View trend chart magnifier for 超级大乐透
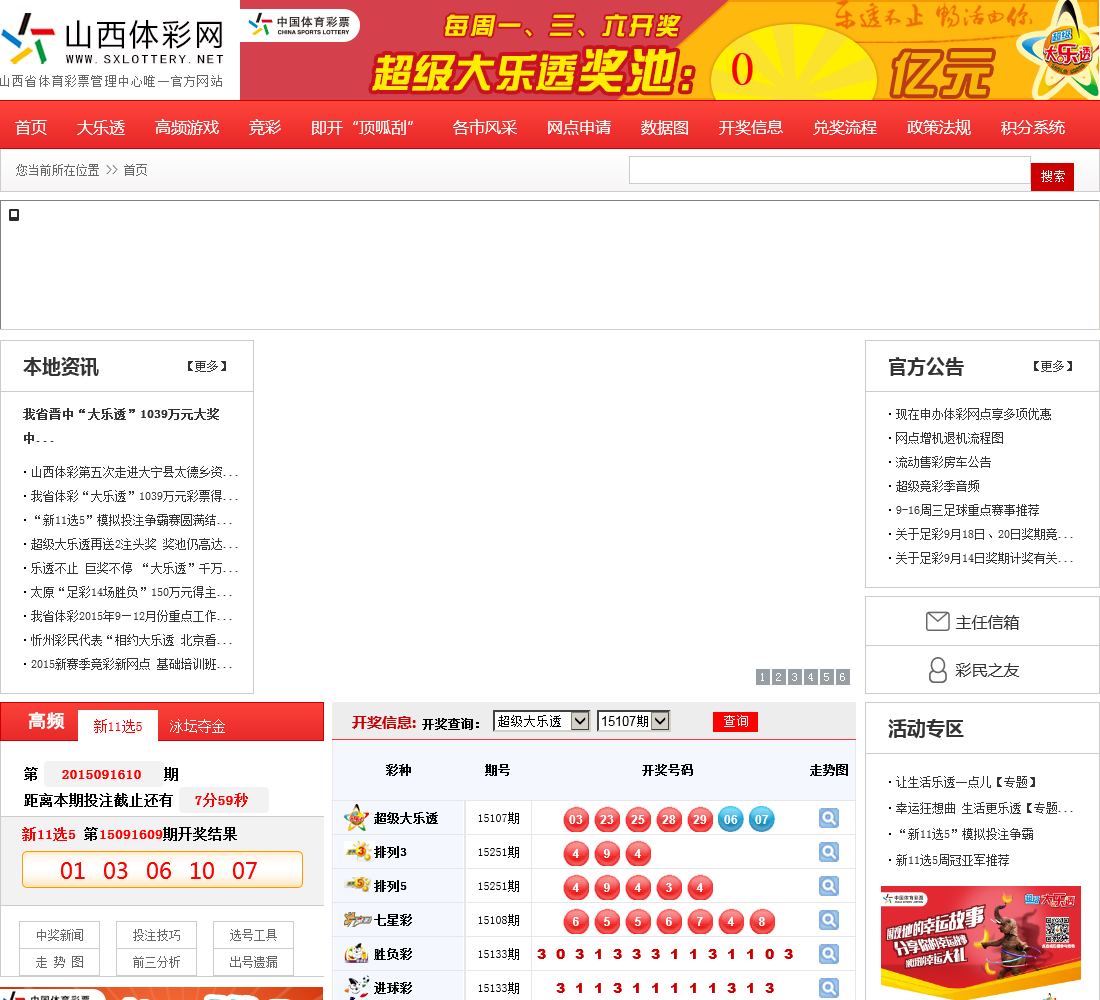Screen dimensions: 1100x1000 [829, 818]
